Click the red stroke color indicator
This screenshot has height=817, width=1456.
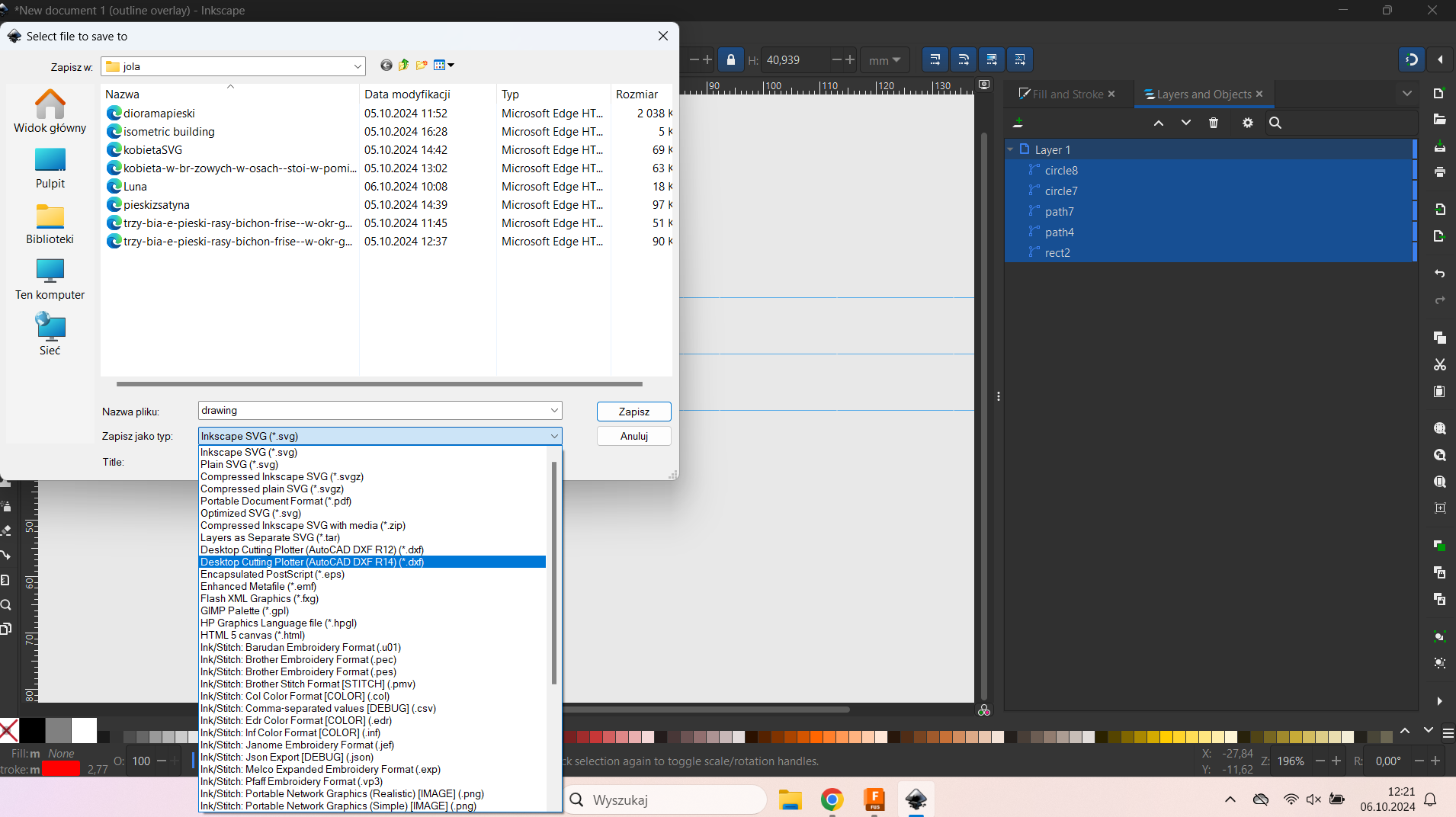pyautogui.click(x=61, y=769)
